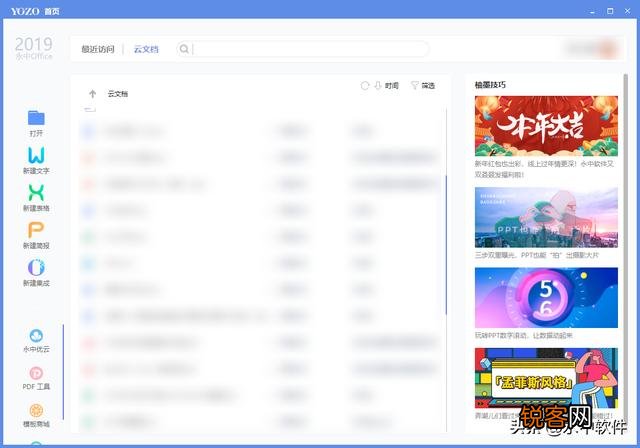Click the 云文档 breadcrumb path label

click(118, 94)
